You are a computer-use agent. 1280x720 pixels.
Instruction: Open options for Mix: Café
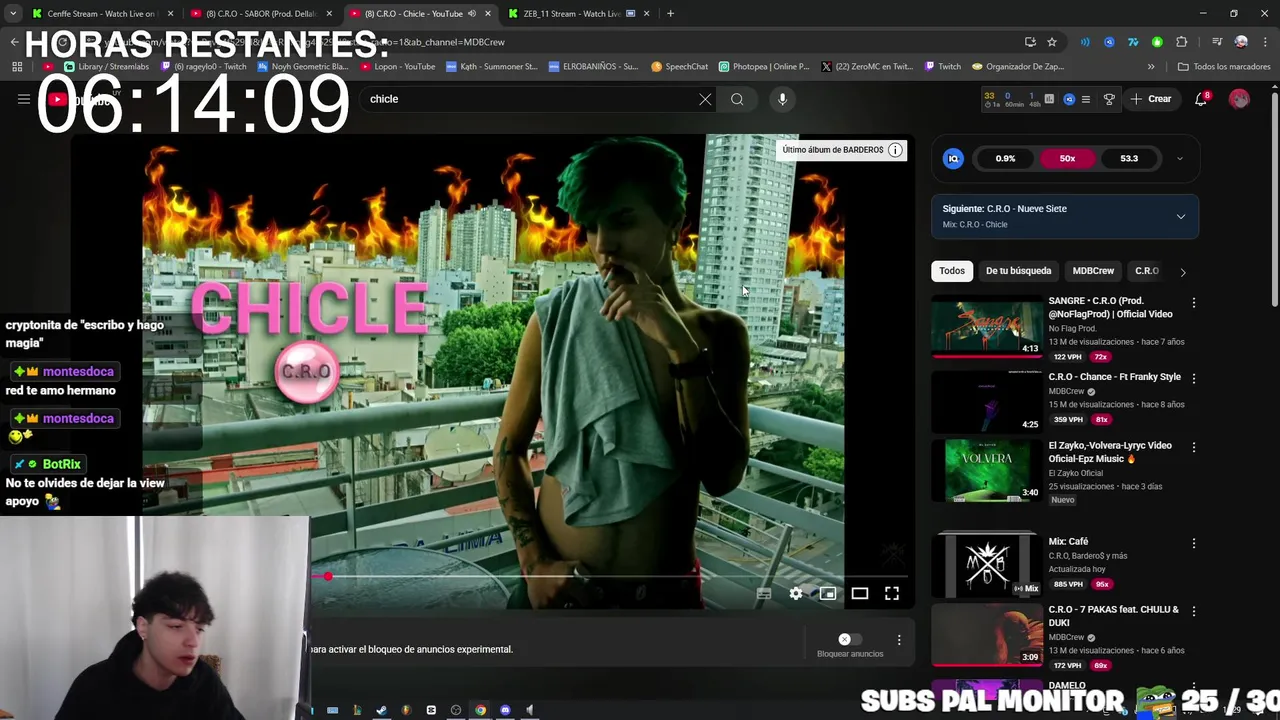coord(1193,543)
